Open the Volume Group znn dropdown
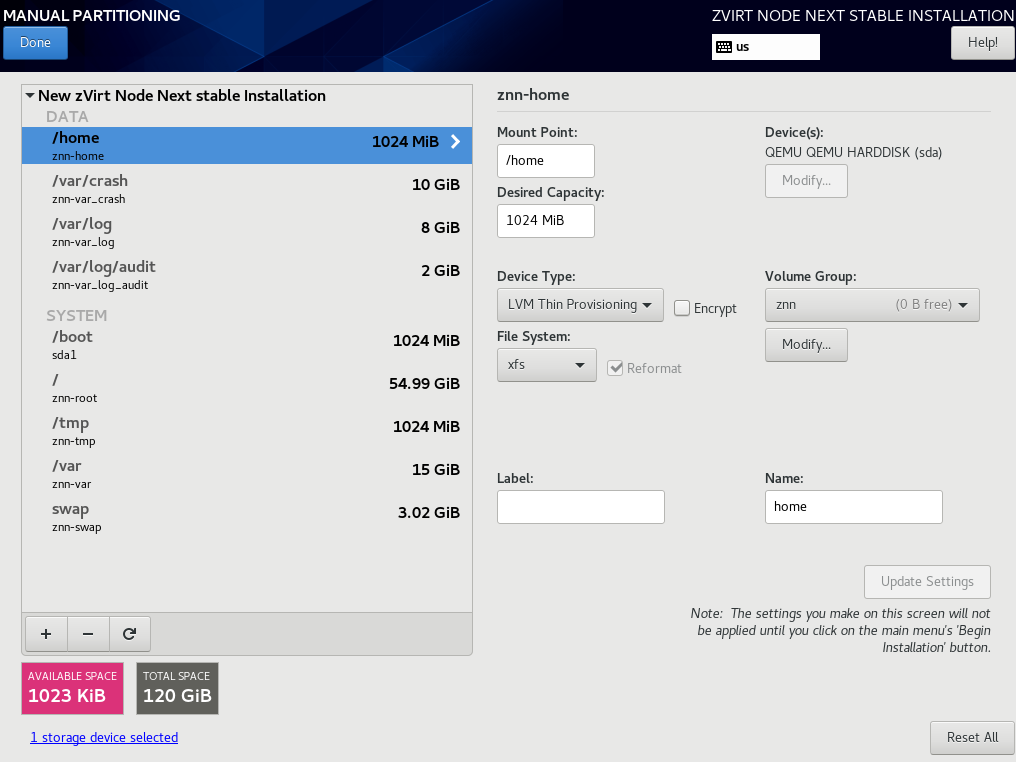This screenshot has height=762, width=1016. point(872,305)
